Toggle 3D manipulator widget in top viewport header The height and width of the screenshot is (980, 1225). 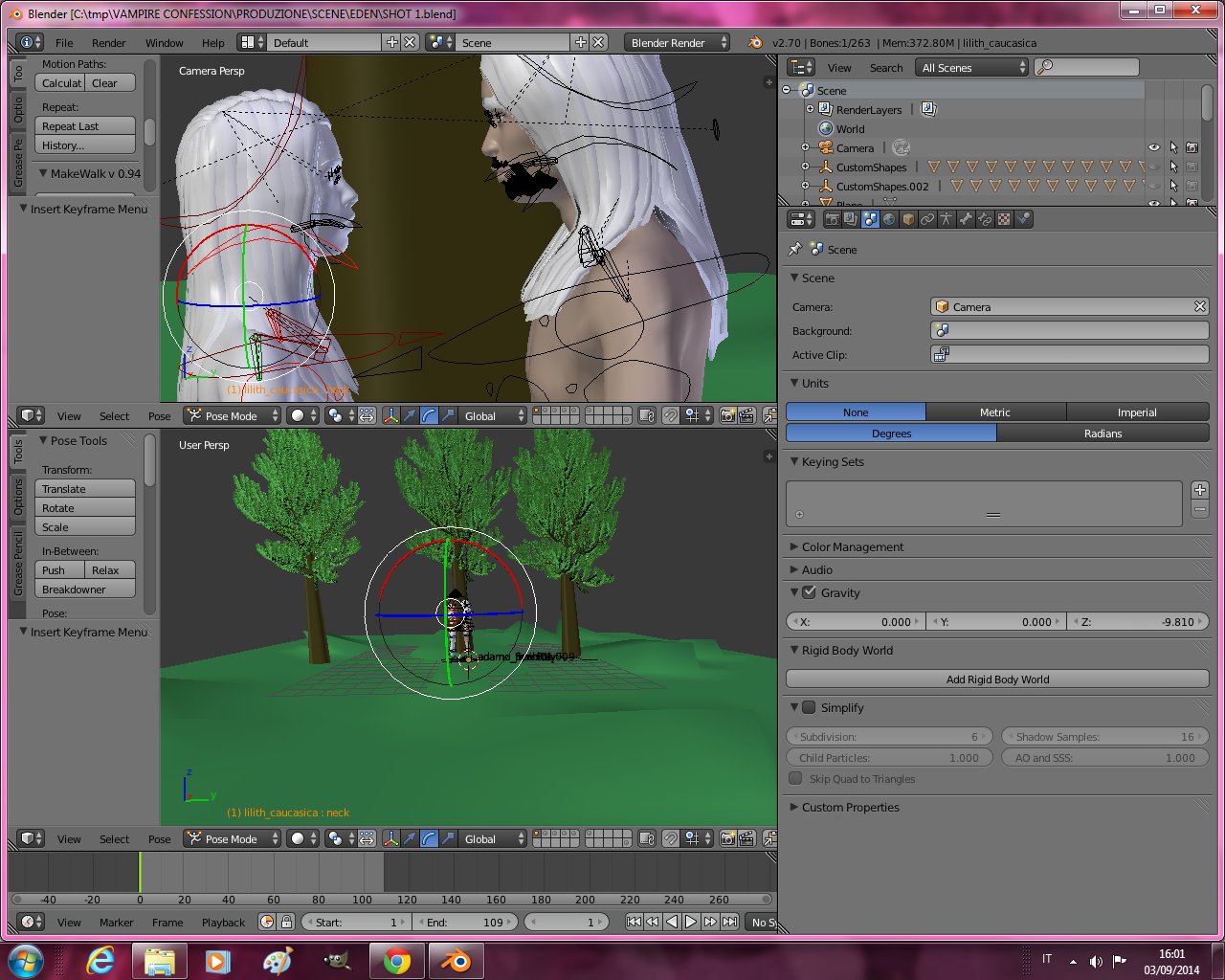pos(390,415)
